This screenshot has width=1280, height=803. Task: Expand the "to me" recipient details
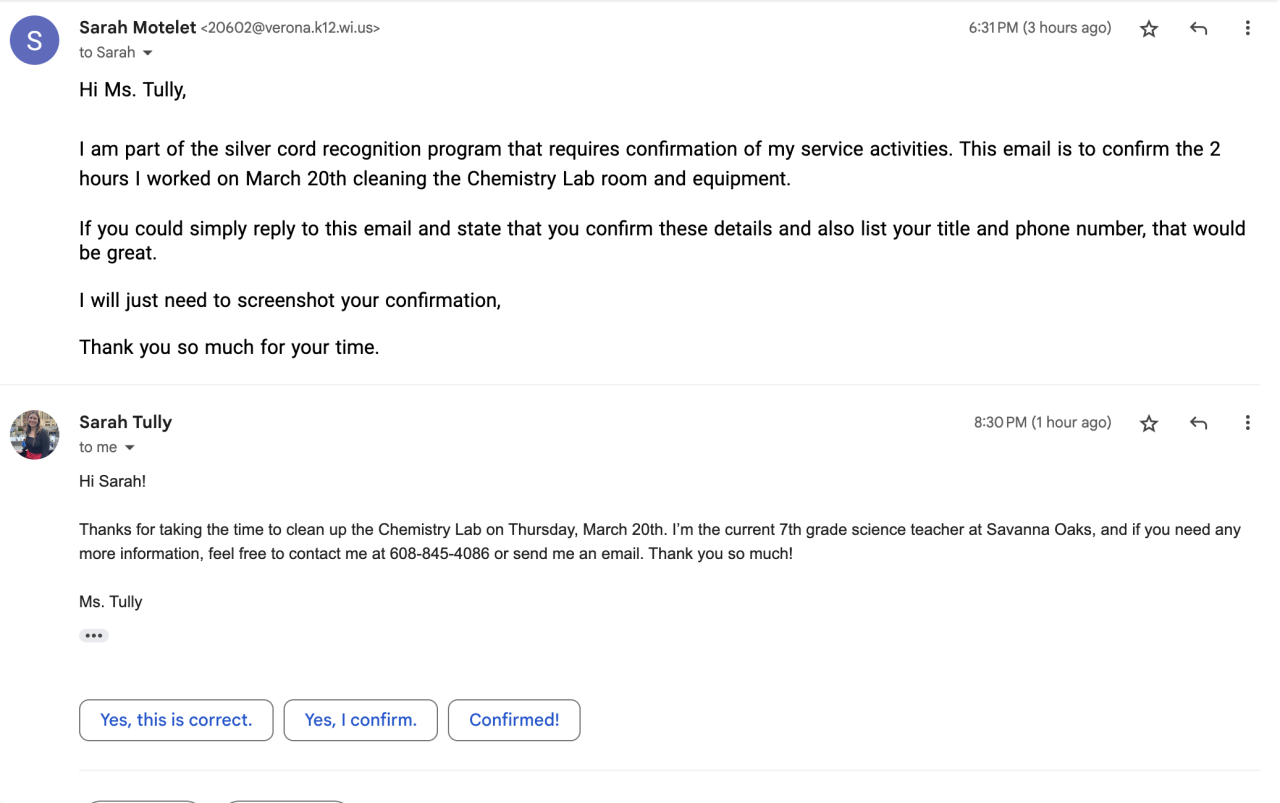130,448
